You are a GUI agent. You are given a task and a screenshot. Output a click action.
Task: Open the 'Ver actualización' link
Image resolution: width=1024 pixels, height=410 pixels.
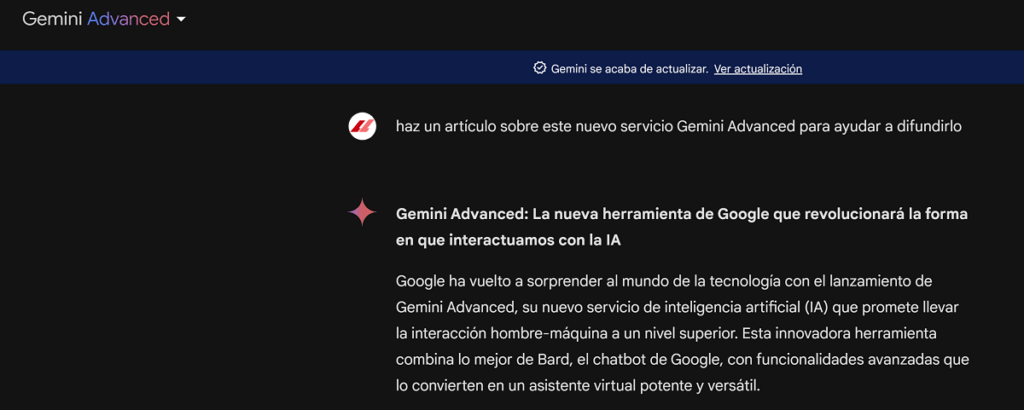click(758, 69)
